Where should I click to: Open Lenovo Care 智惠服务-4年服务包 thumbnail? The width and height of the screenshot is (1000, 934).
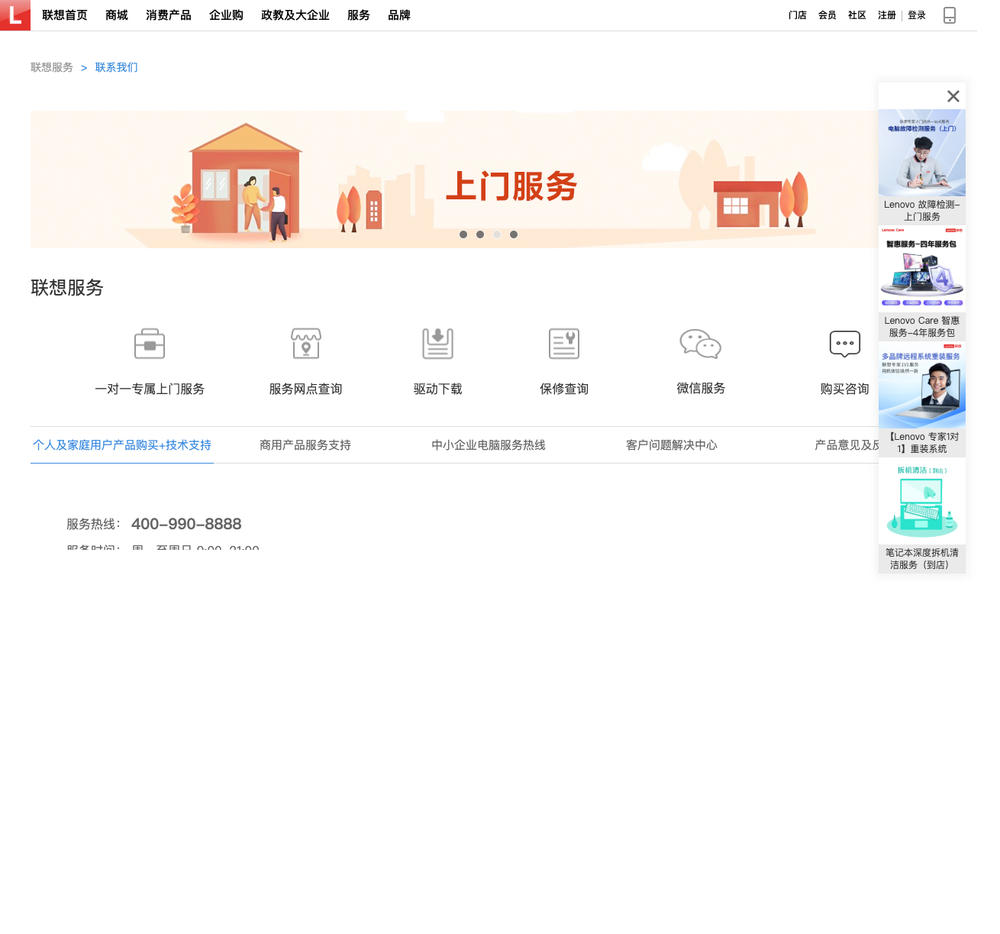pos(922,269)
